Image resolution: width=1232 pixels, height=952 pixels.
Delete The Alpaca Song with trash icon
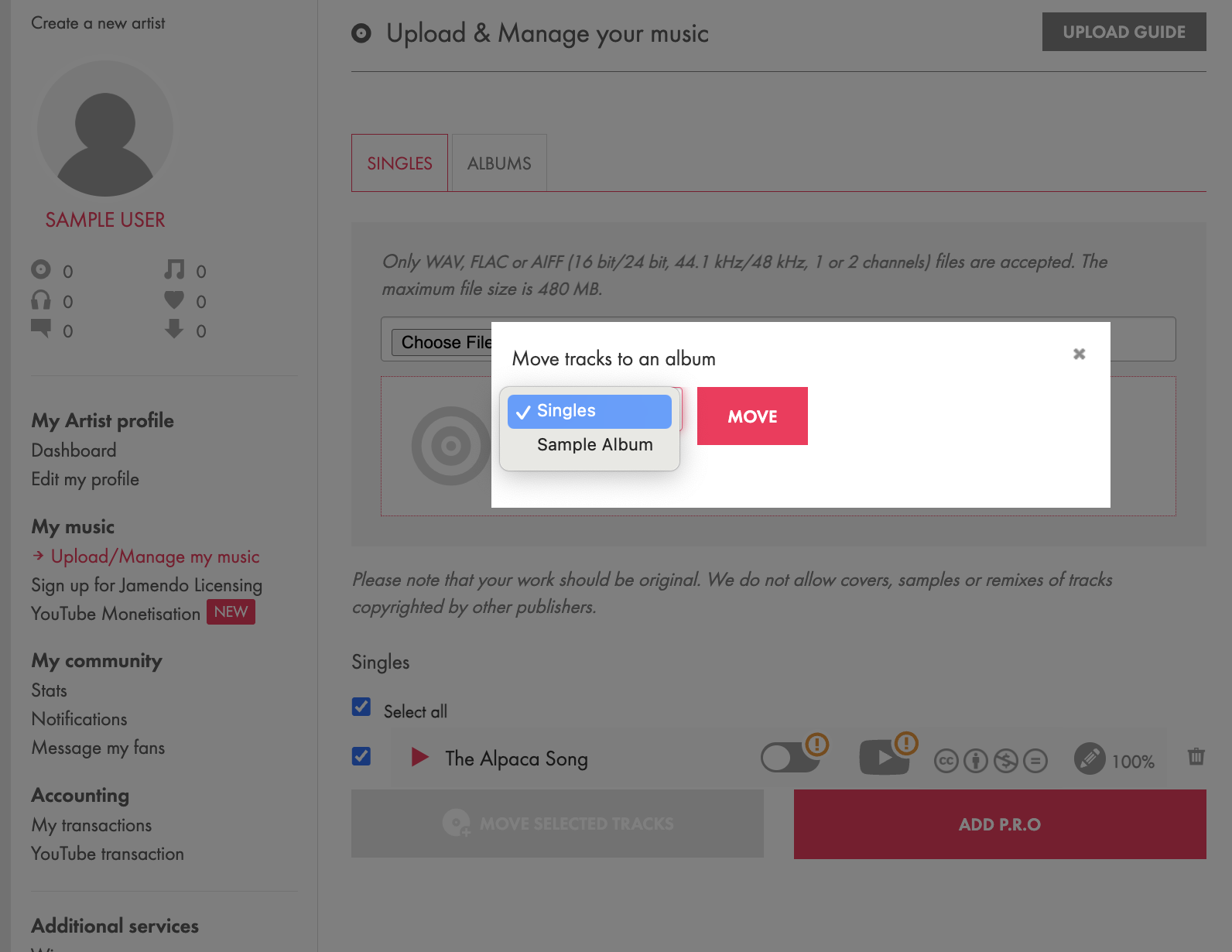(x=1196, y=756)
